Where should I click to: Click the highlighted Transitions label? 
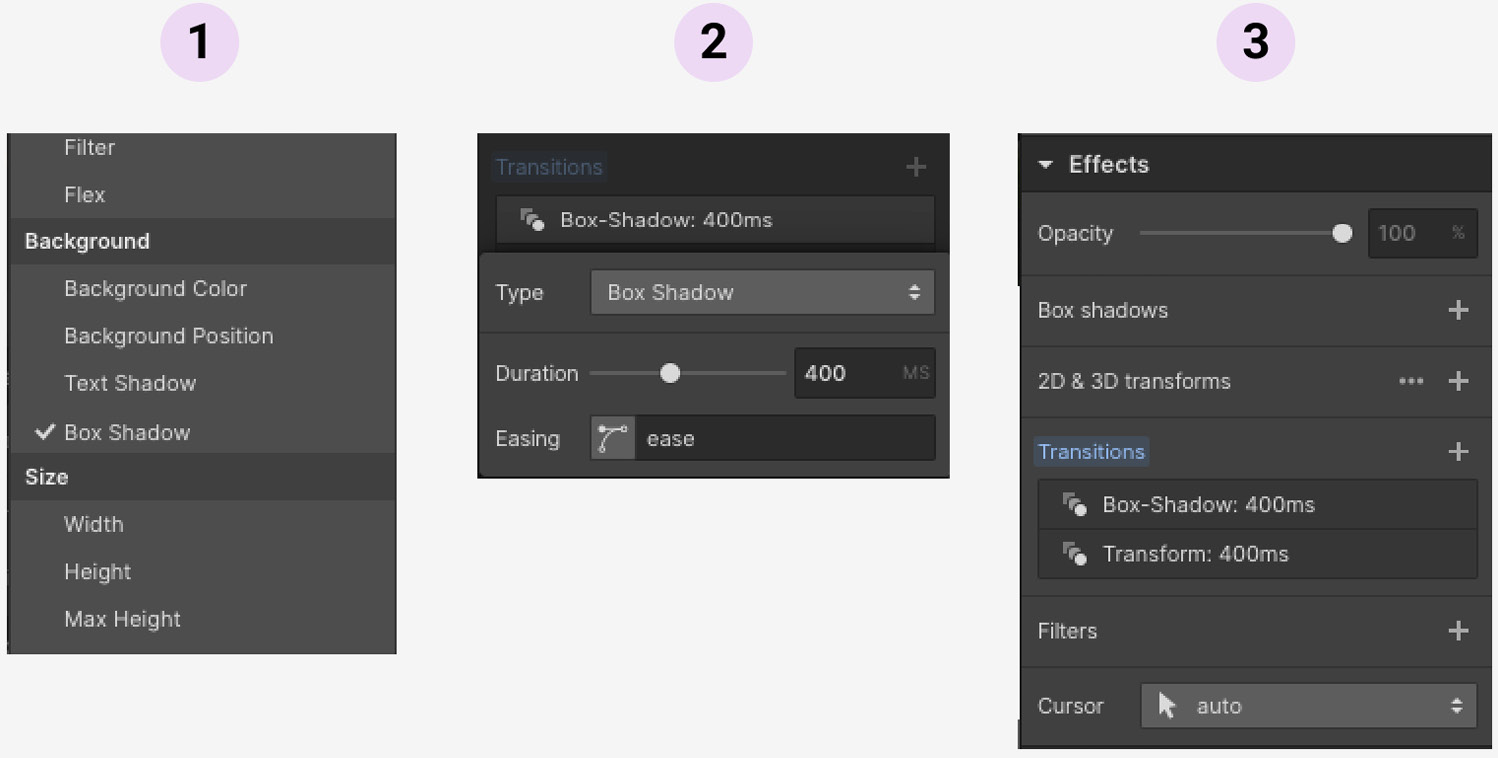(x=1091, y=451)
